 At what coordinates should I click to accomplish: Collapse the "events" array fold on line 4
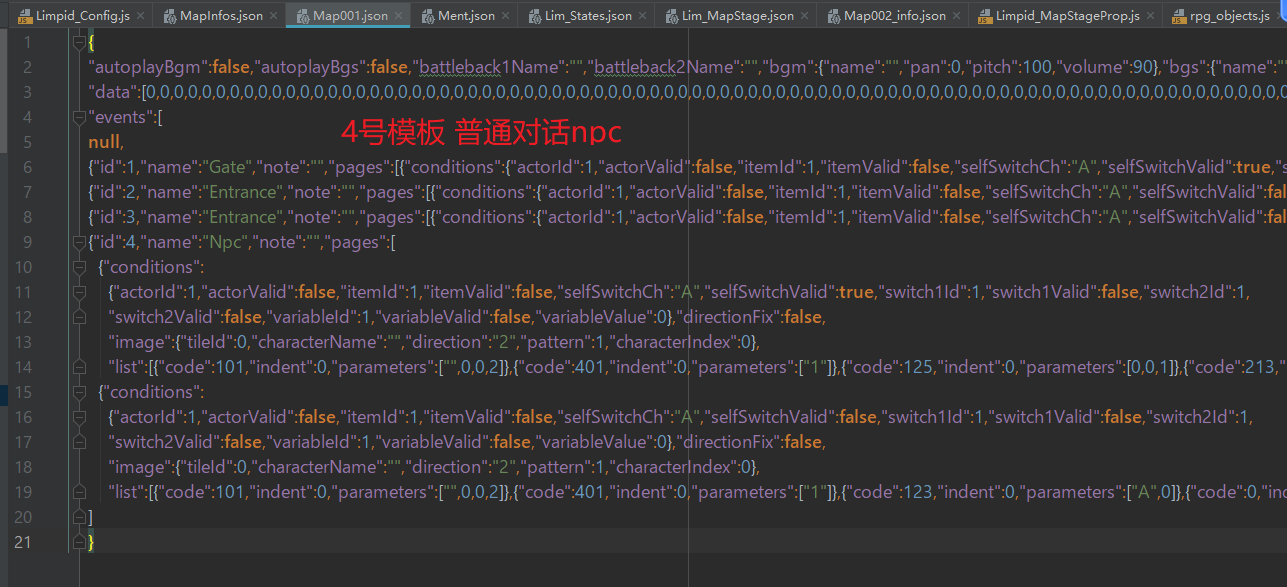pyautogui.click(x=77, y=117)
